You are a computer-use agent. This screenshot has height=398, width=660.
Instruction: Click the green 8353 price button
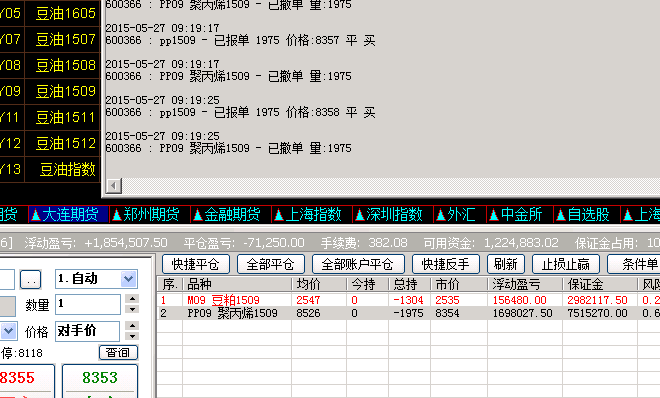[x=100, y=381]
